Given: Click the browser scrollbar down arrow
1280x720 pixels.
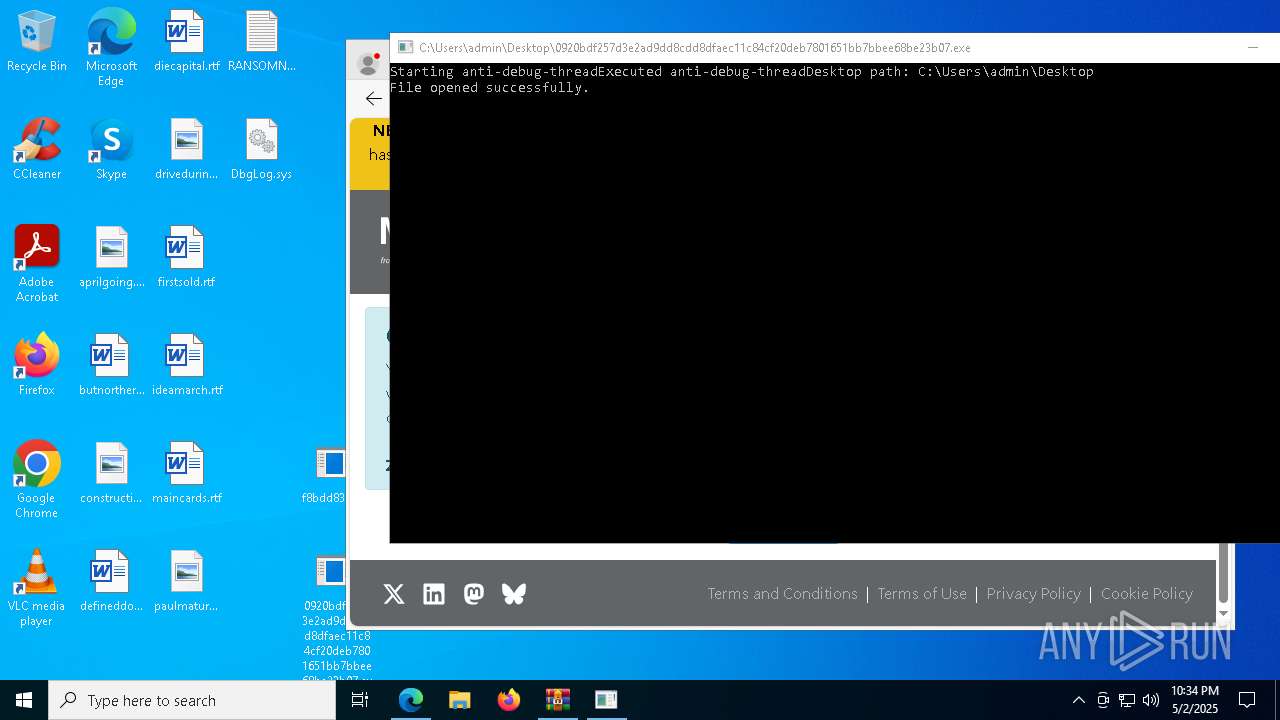Looking at the screenshot, I should pyautogui.click(x=1223, y=613).
